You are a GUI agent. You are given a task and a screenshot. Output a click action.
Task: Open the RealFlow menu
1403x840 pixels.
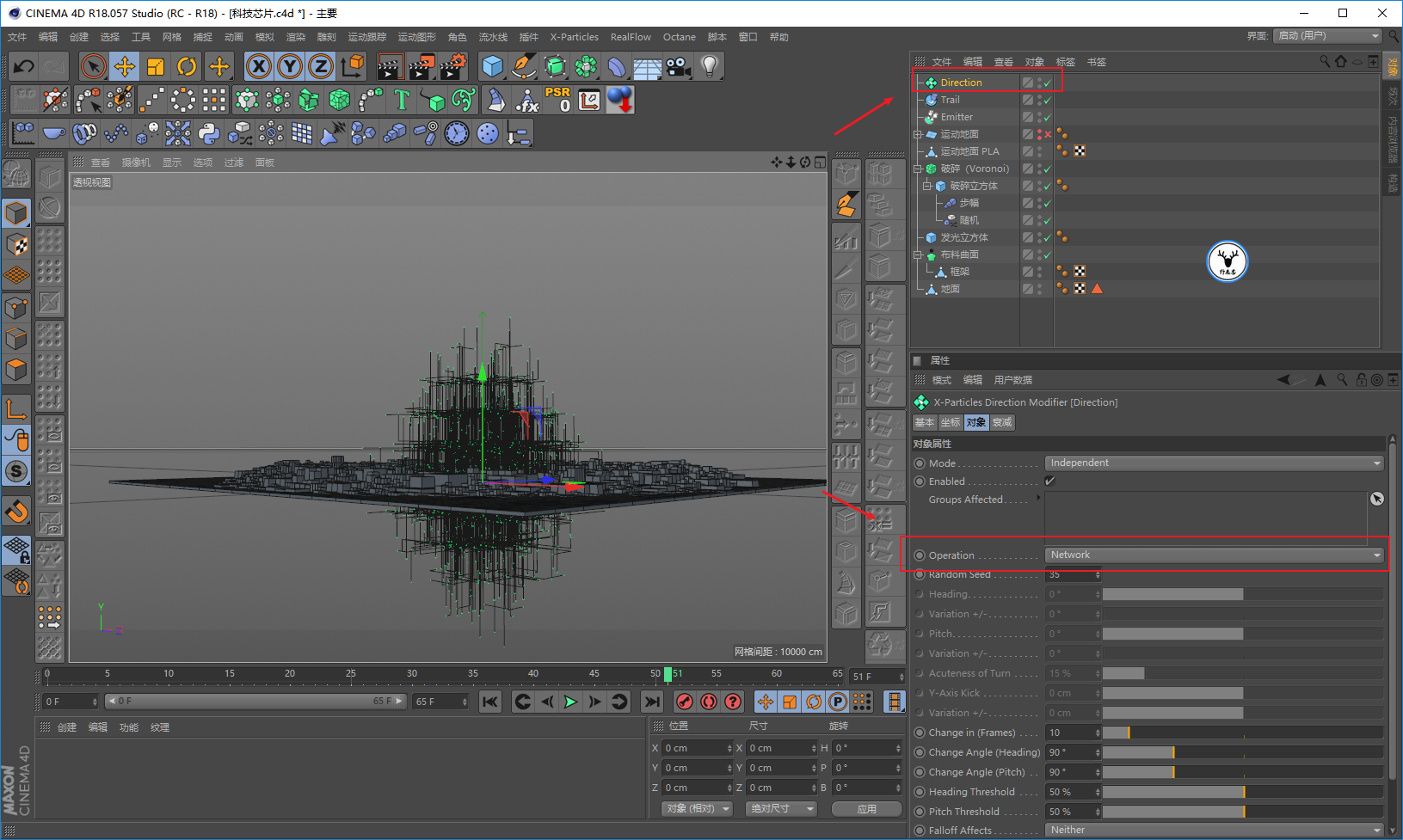point(631,37)
